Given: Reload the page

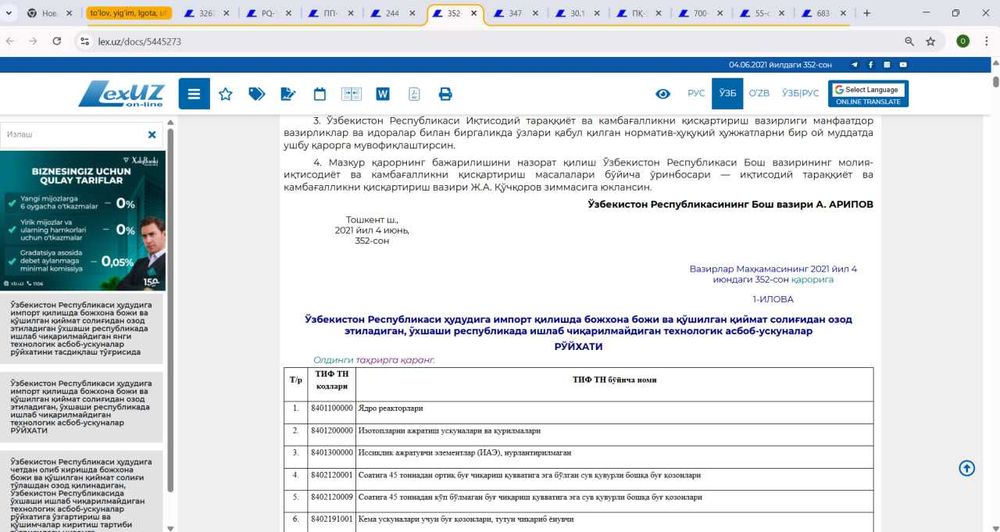Looking at the screenshot, I should pyautogui.click(x=57, y=41).
